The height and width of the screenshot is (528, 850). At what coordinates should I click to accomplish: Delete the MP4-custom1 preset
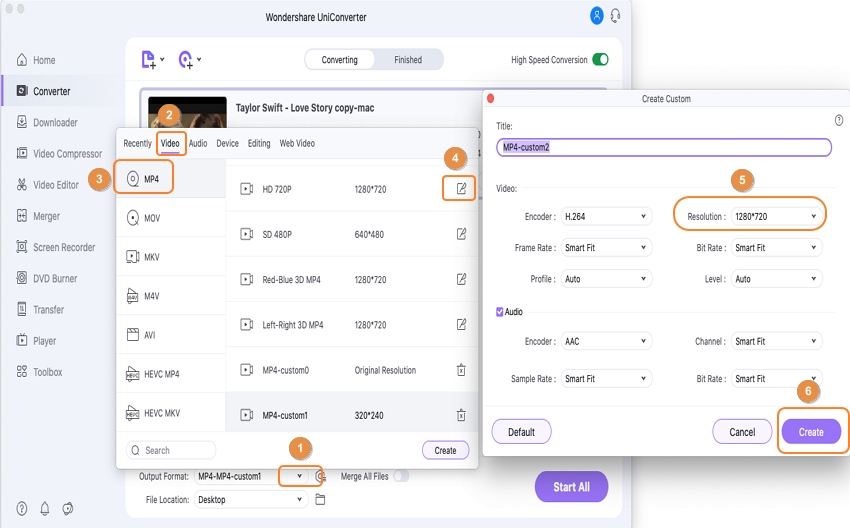tap(461, 415)
